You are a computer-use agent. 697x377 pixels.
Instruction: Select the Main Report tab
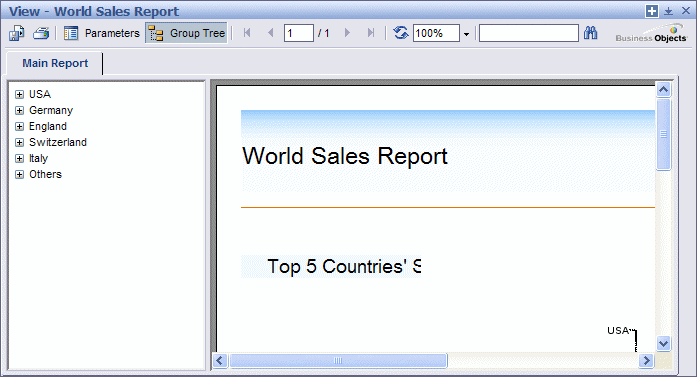click(x=55, y=64)
